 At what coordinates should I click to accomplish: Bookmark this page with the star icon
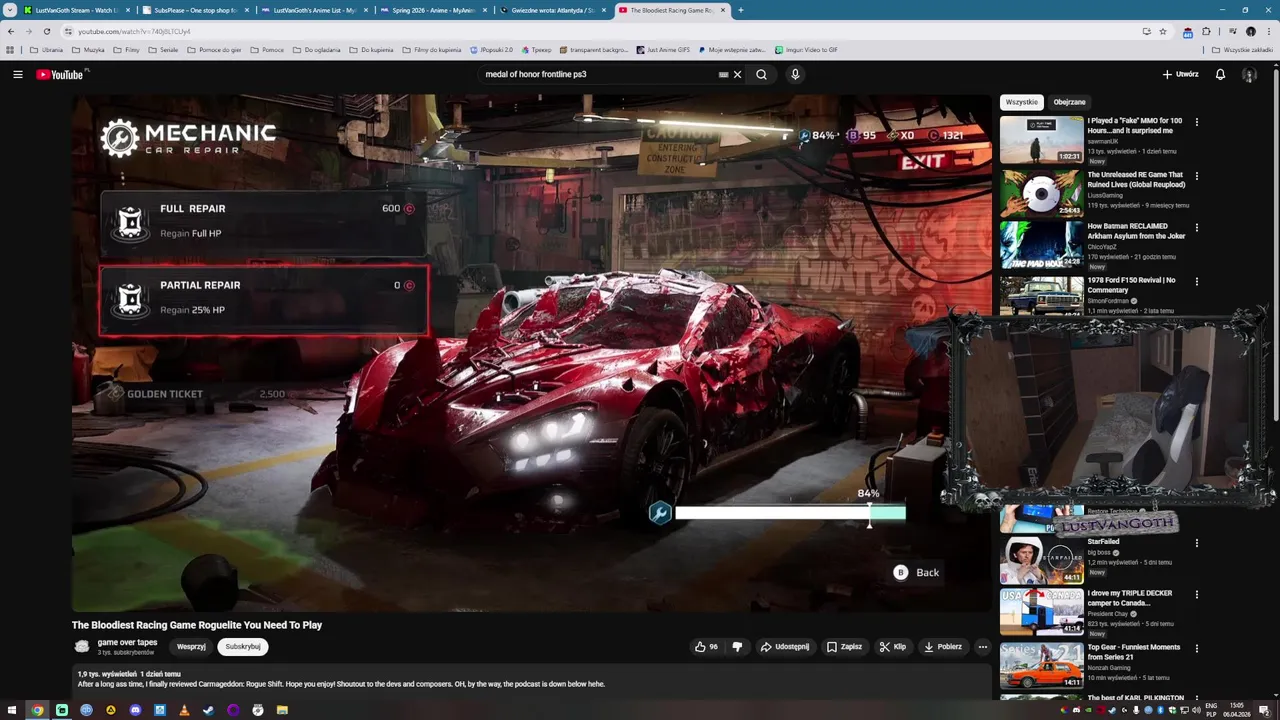(1163, 31)
